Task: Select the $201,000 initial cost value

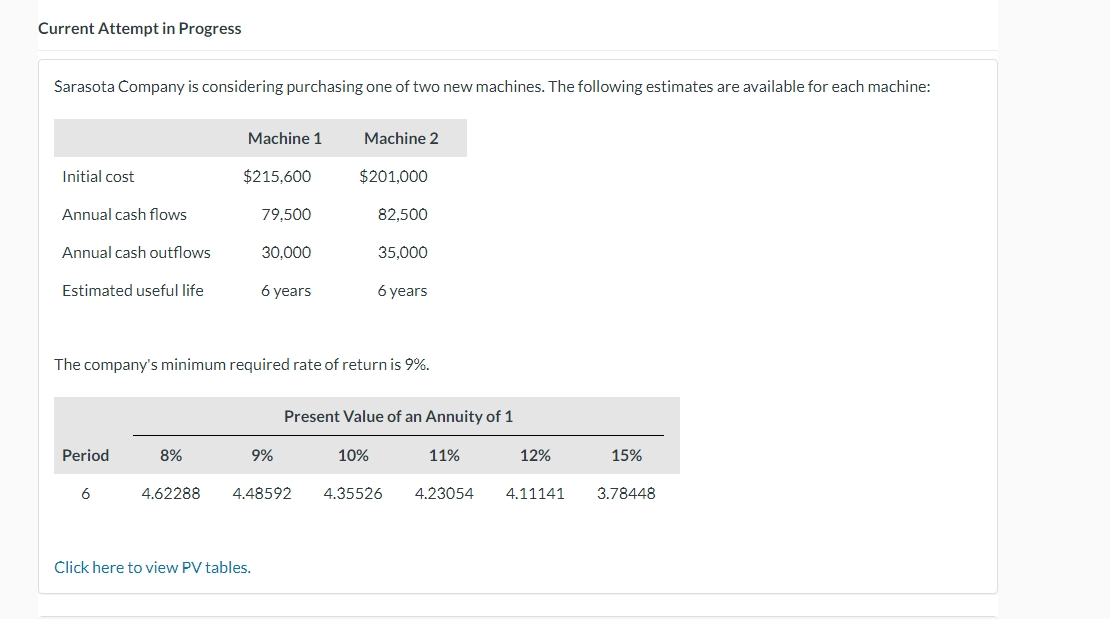Action: (x=393, y=176)
